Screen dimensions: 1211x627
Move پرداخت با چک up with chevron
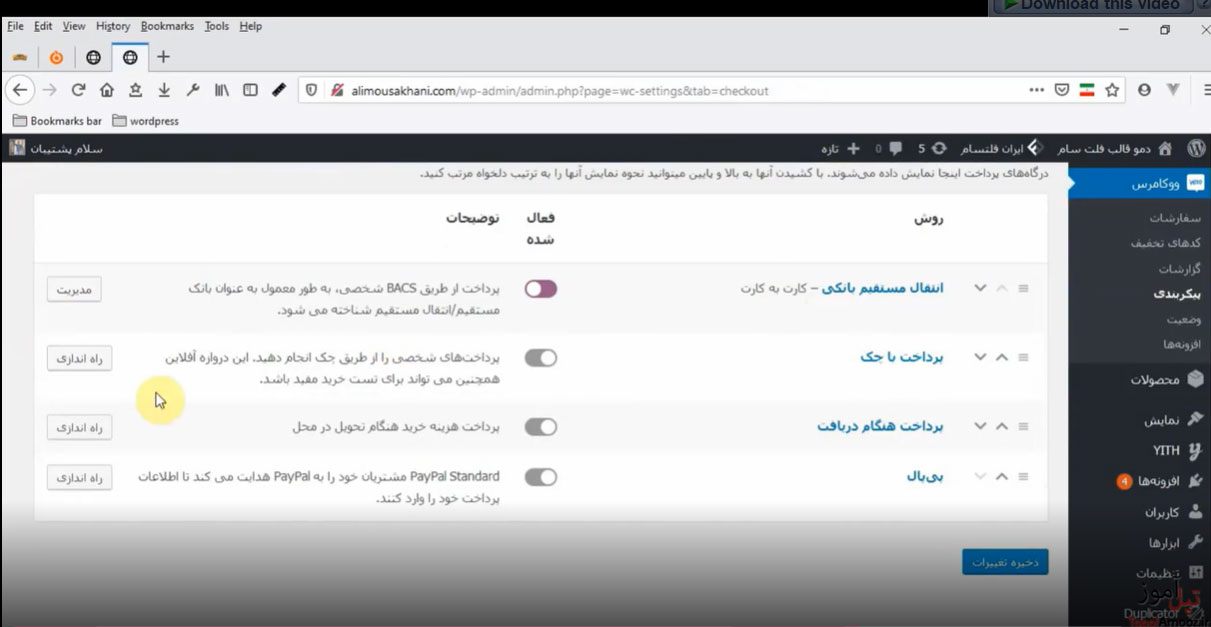[x=1001, y=357]
